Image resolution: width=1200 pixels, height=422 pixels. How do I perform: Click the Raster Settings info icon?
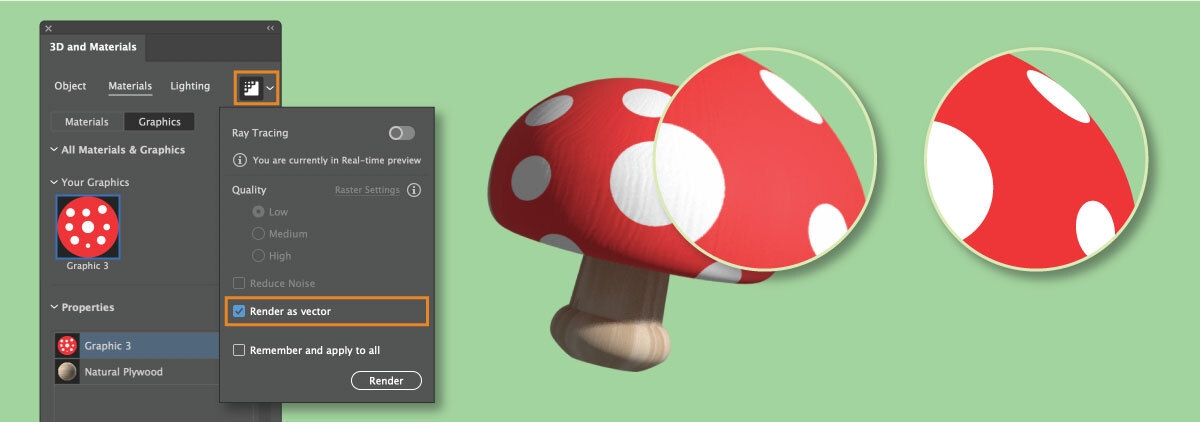pos(414,190)
